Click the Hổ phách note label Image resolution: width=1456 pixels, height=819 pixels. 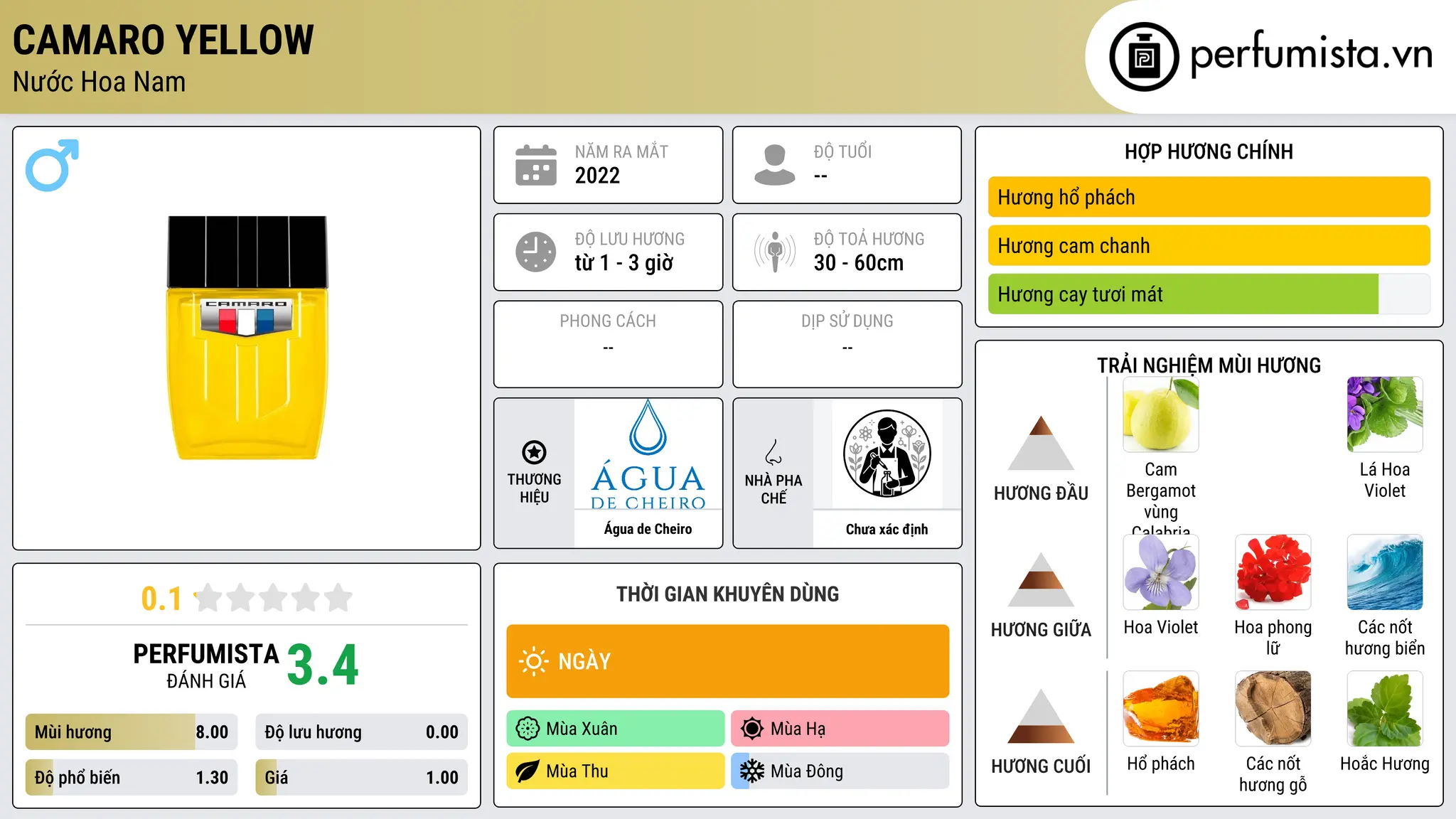point(1161,764)
